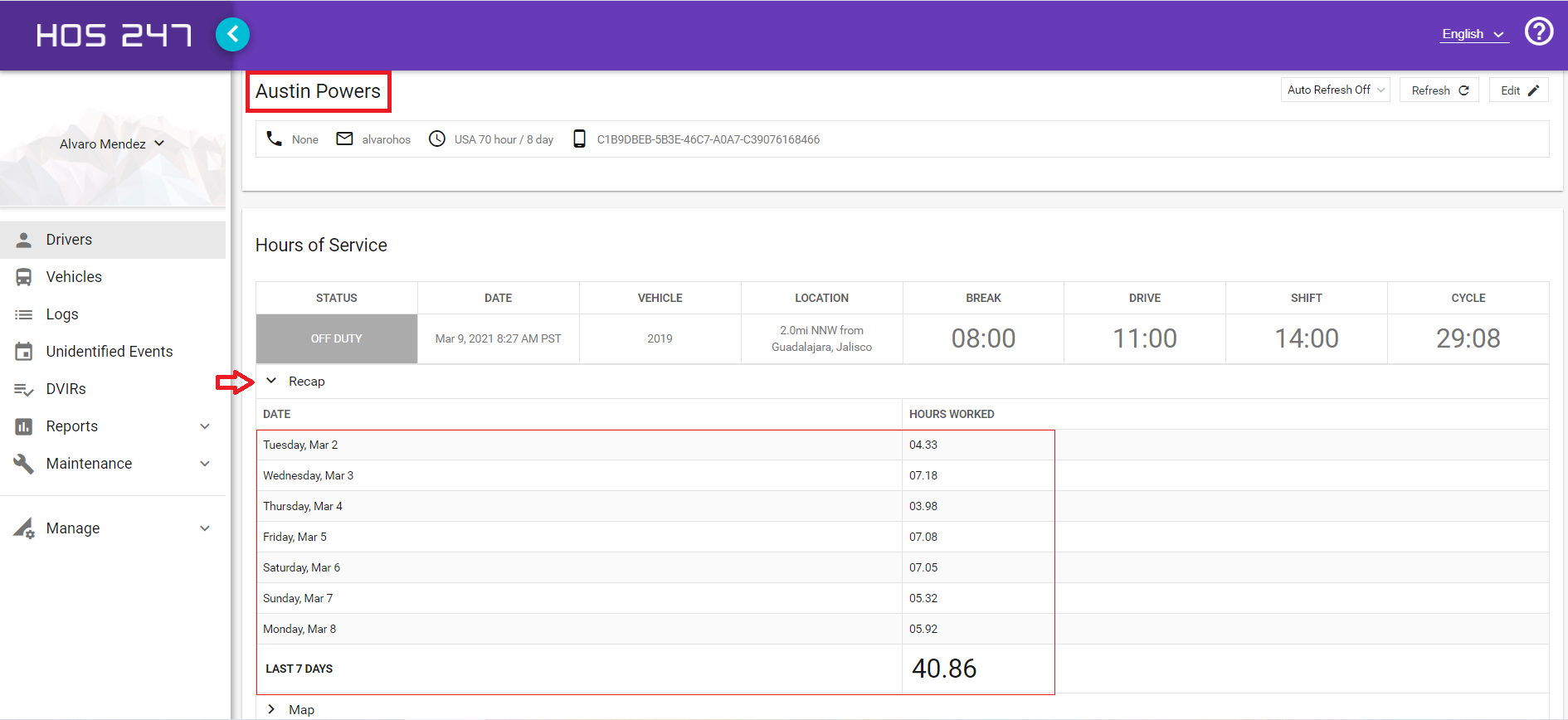This screenshot has width=1568, height=720.
Task: Open Unidentified Events in the sidebar
Action: (113, 352)
